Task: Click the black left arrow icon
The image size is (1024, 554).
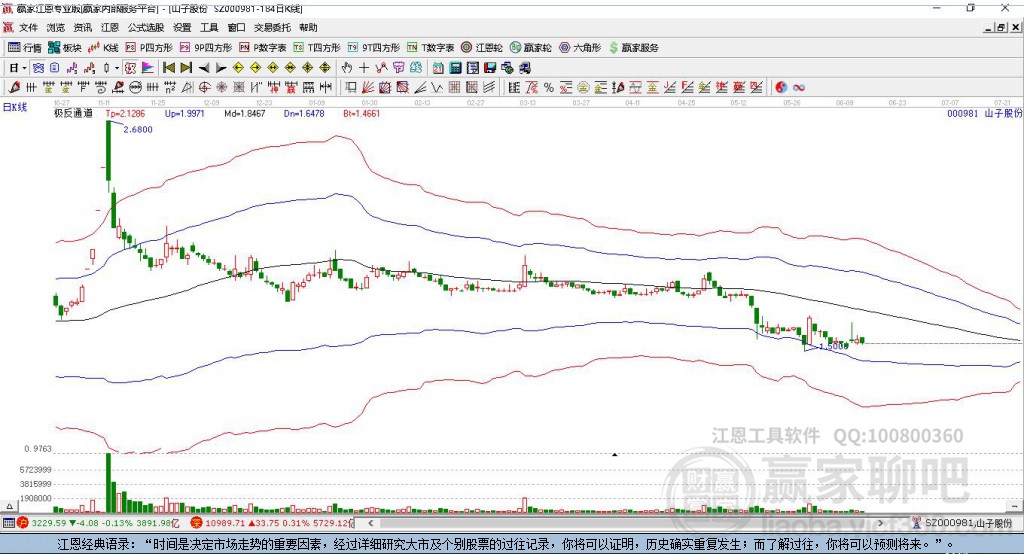Action: (204, 68)
